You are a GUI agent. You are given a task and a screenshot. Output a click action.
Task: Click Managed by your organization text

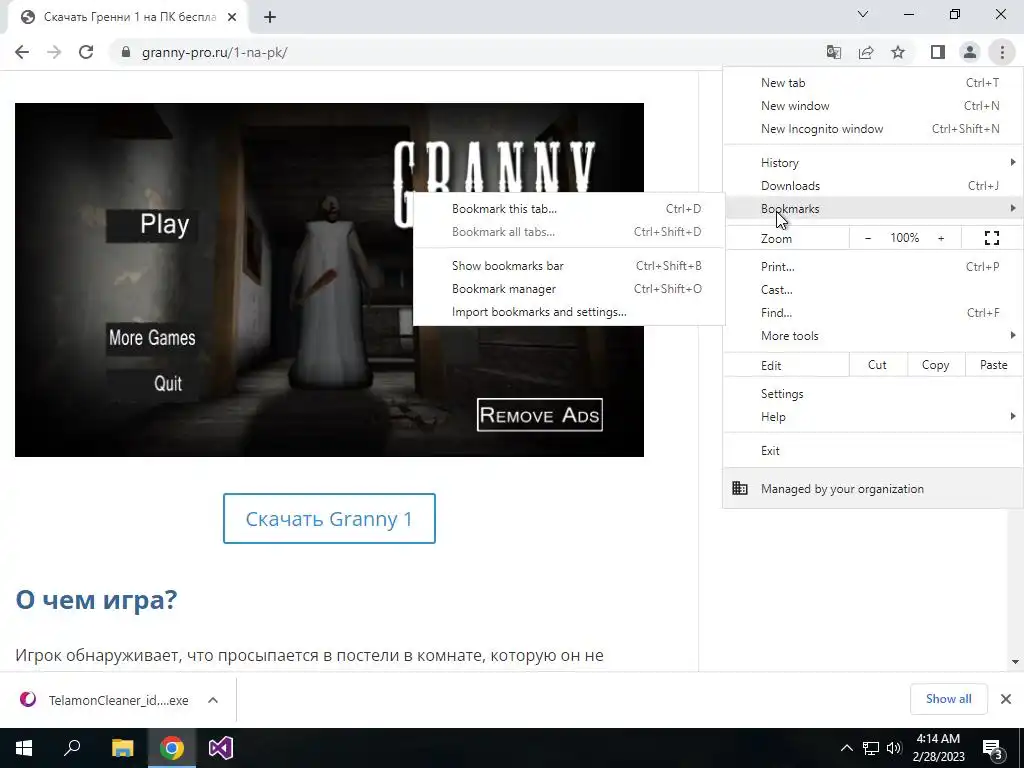(842, 488)
